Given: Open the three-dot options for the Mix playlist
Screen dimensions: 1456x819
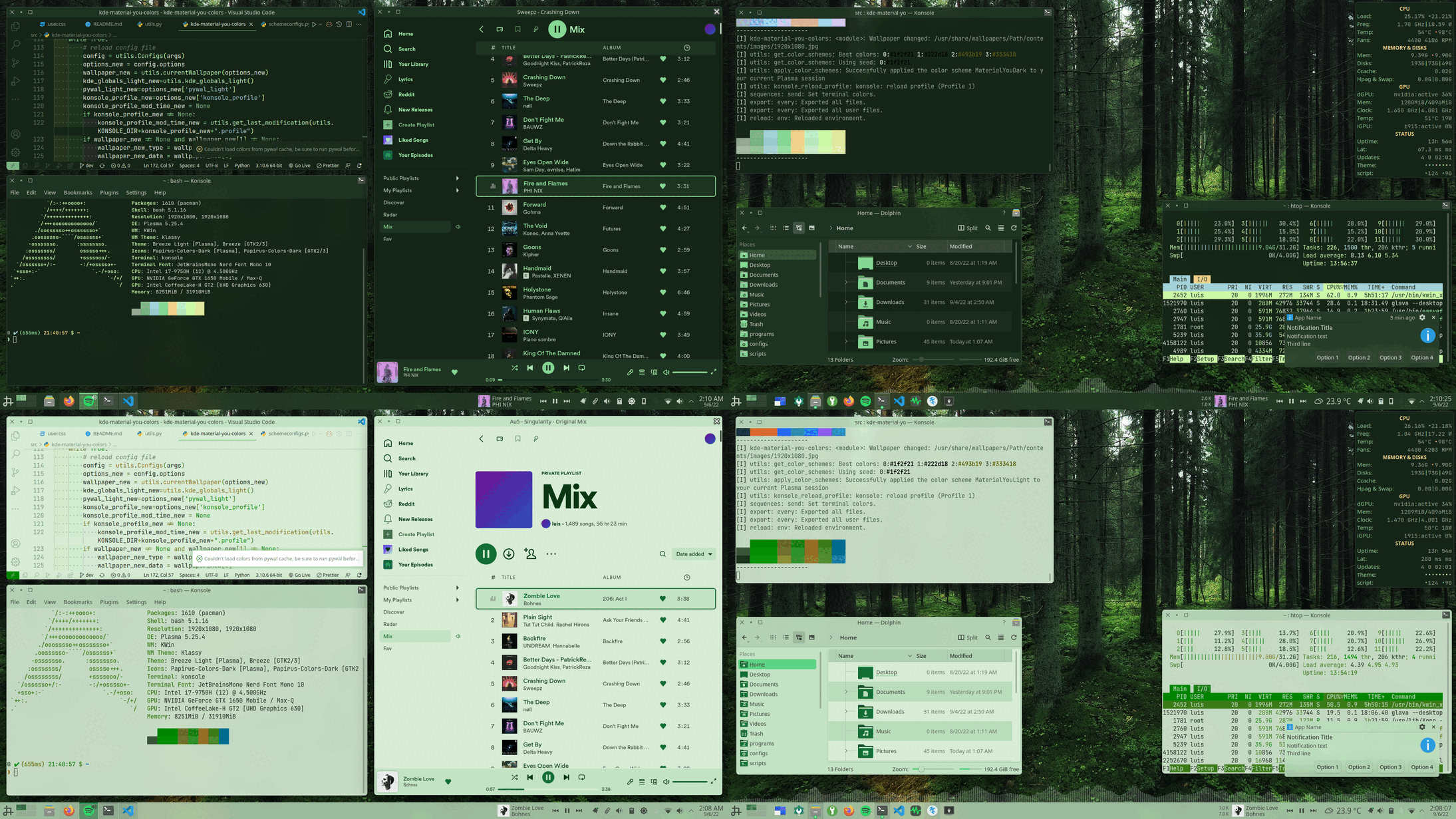Looking at the screenshot, I should coord(551,554).
